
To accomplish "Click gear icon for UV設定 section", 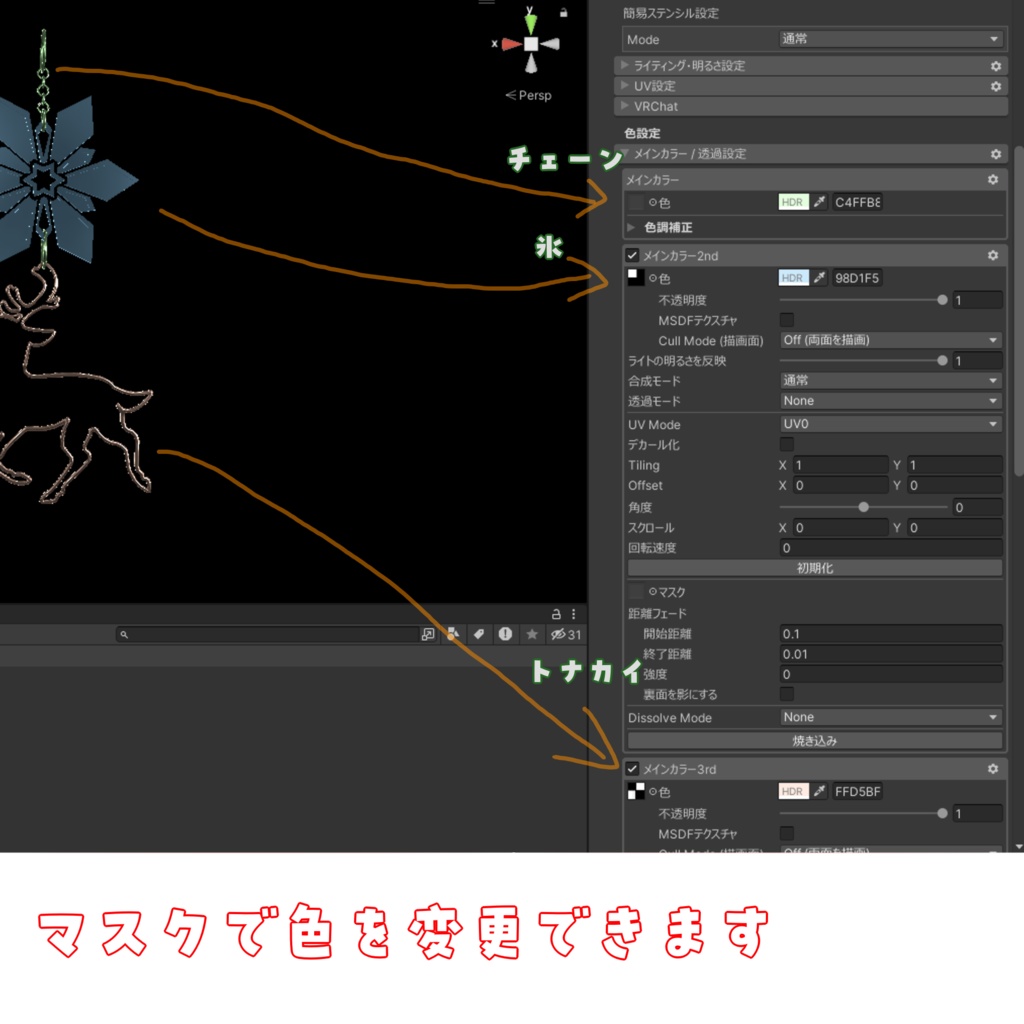I will [995, 86].
